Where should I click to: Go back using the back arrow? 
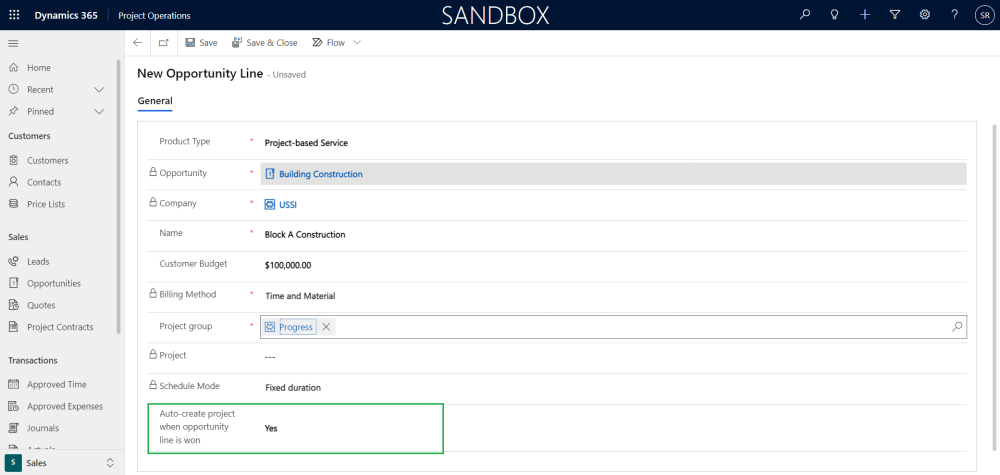point(137,43)
